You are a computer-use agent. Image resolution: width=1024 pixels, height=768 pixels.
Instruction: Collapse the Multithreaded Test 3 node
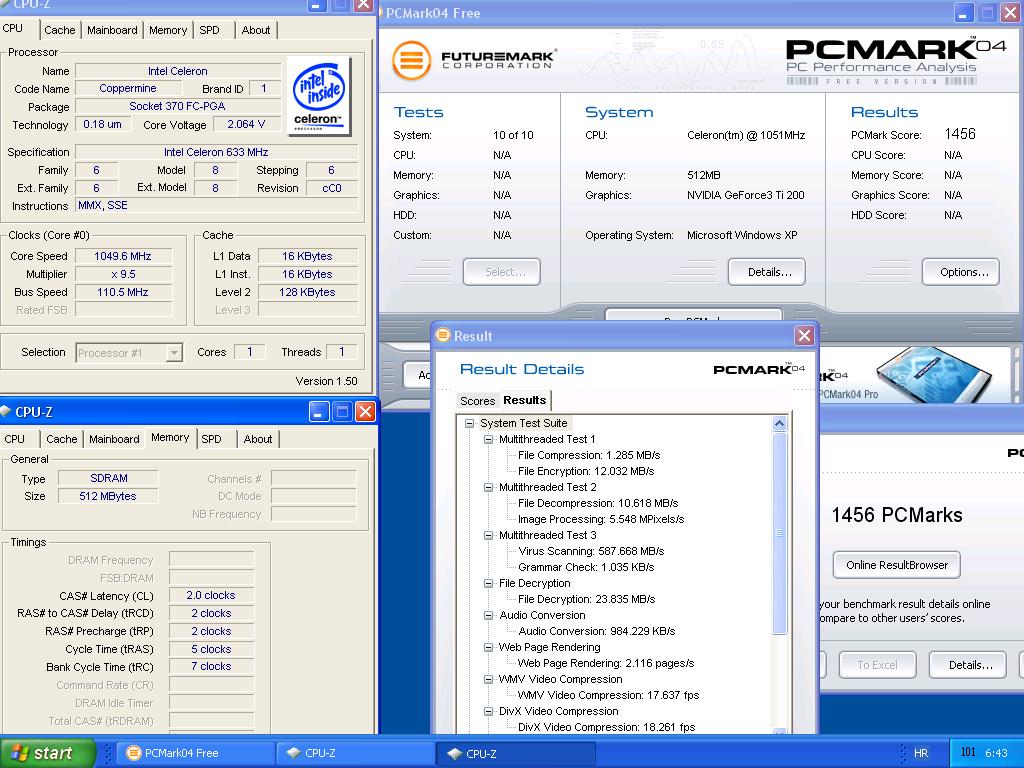point(488,536)
